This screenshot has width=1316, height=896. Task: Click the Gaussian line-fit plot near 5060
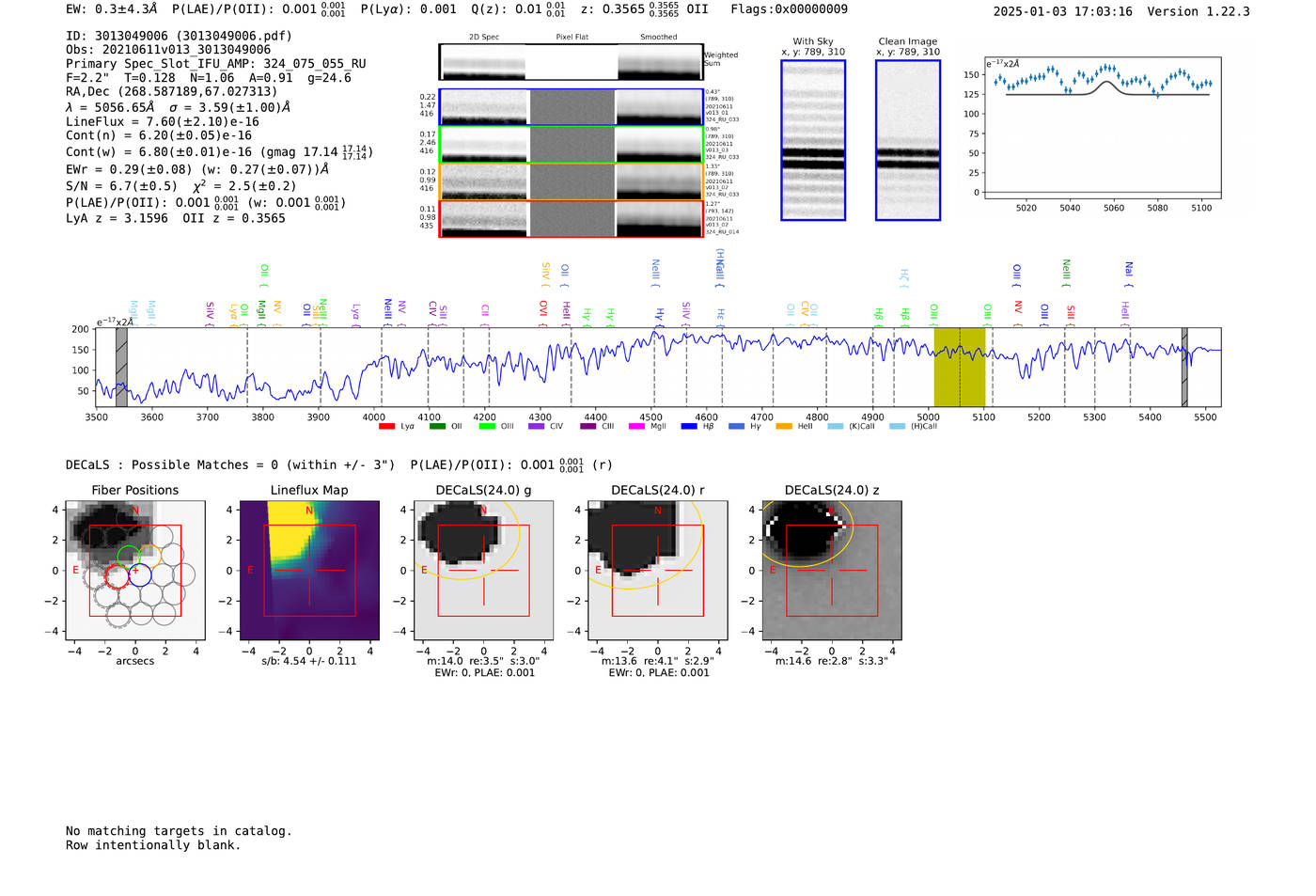(1103, 128)
